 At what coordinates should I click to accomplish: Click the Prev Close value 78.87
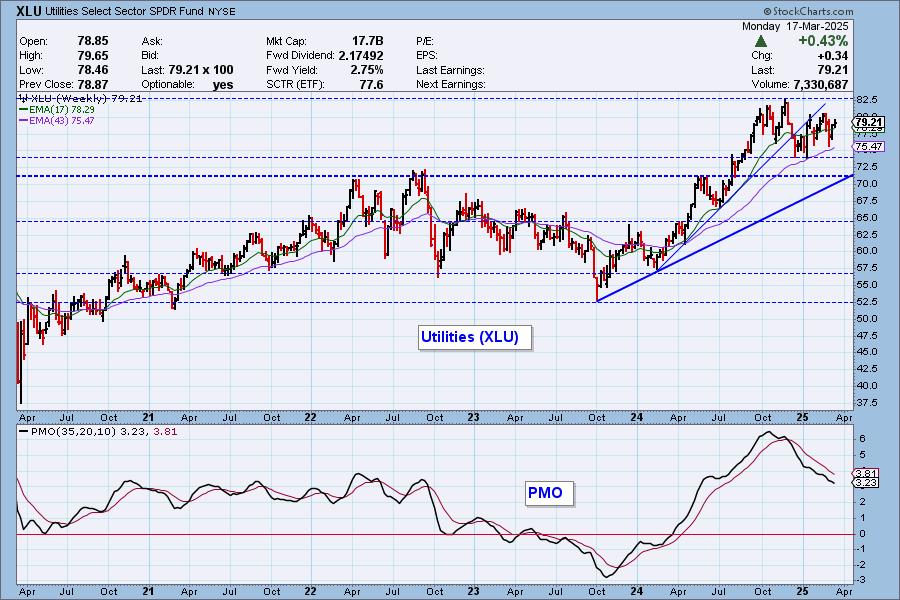coord(92,84)
